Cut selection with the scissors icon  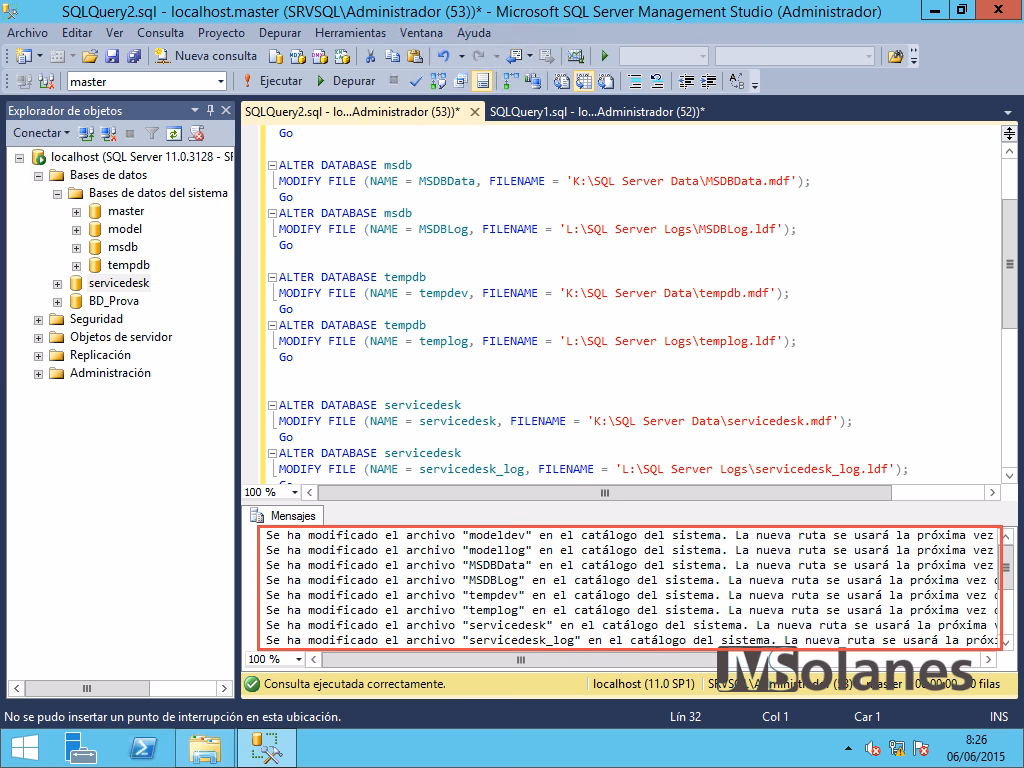pyautogui.click(x=370, y=56)
